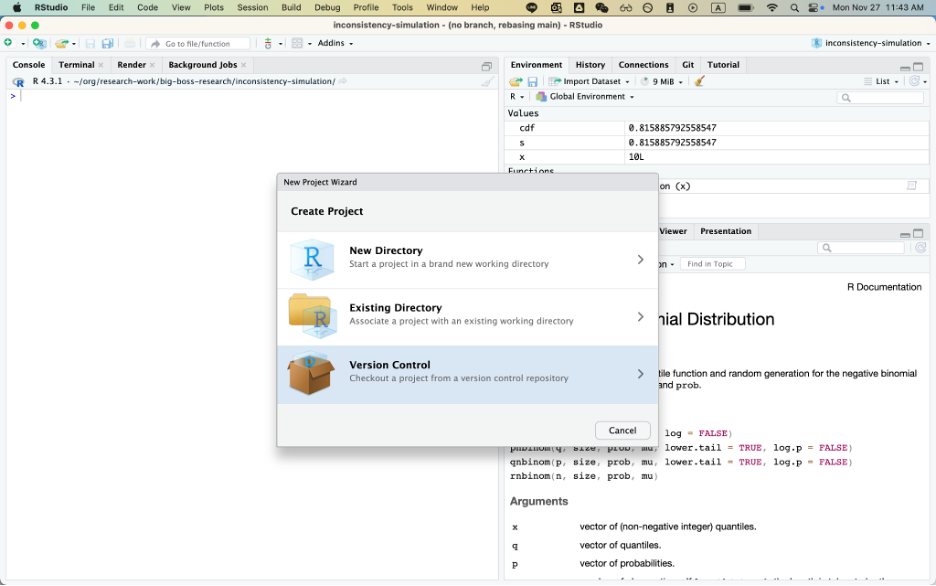Switch to the Tutorial tab
936x586 pixels.
(x=723, y=65)
